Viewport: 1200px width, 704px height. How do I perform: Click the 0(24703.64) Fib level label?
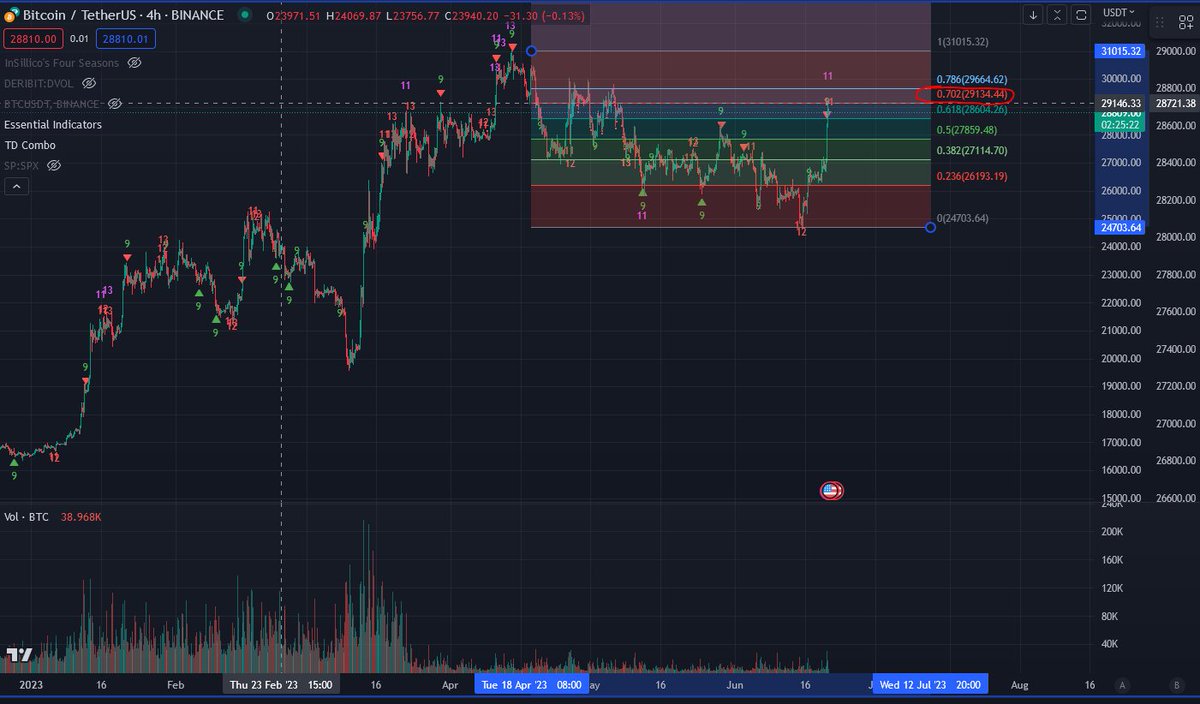(963, 217)
